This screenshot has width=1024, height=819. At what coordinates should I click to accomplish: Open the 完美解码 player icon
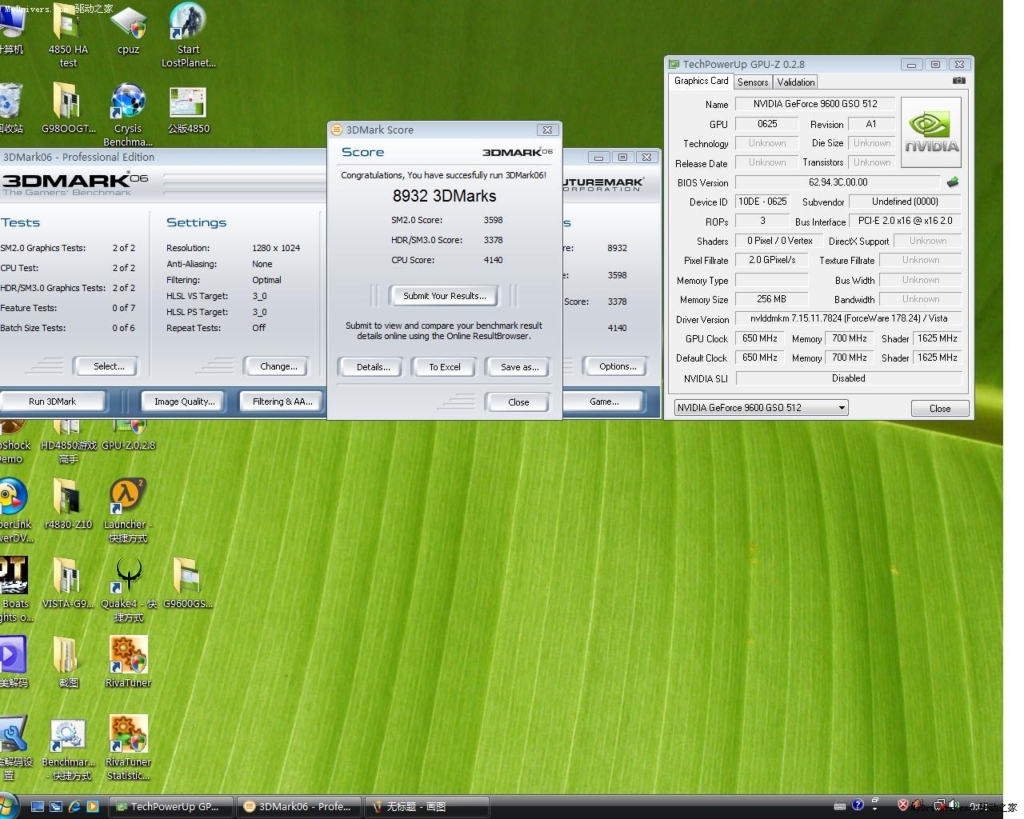pos(13,662)
